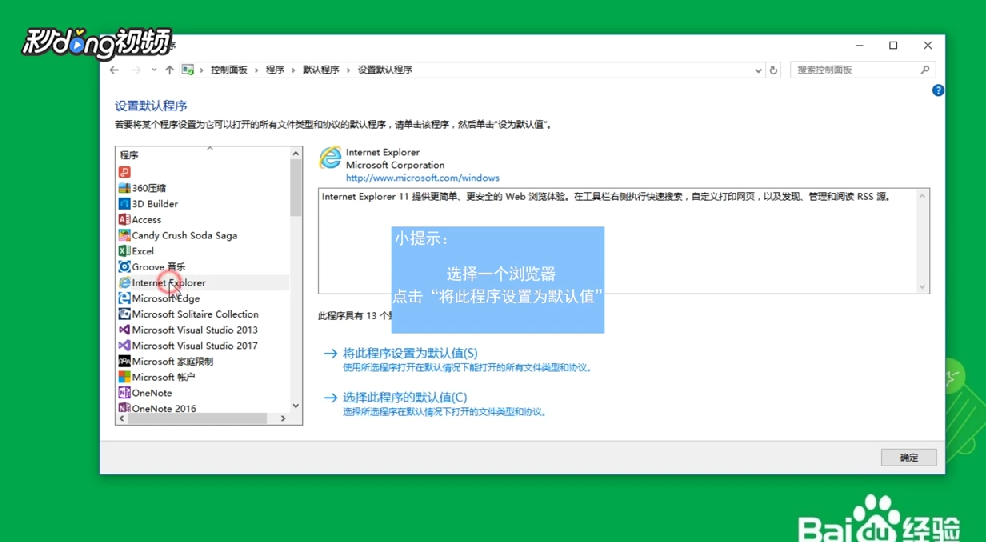Viewport: 986px width, 542px height.
Task: Click 将此程序设置为默认值(S)
Action: [x=410, y=353]
